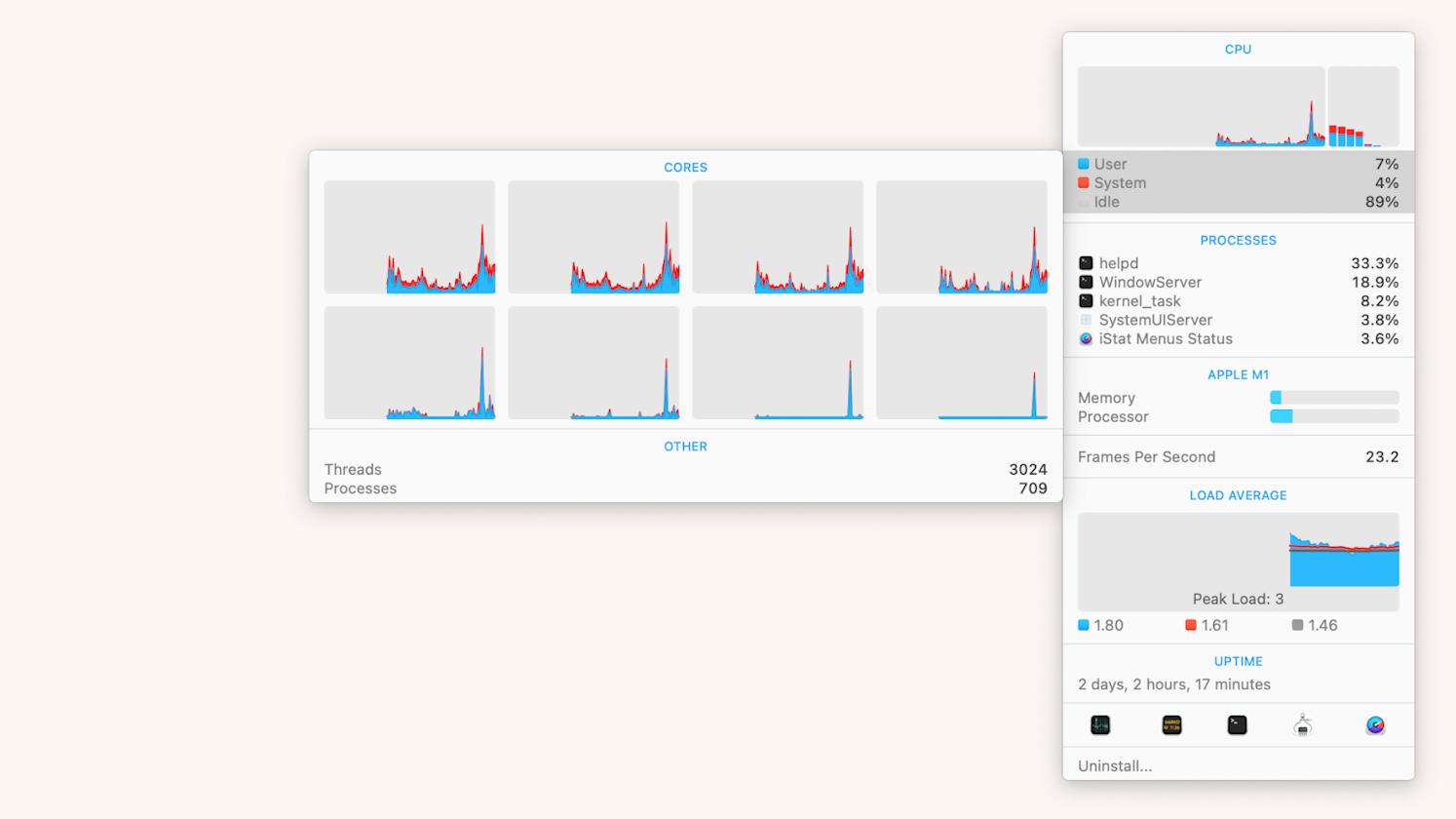This screenshot has height=819, width=1456.
Task: Click the blue User legend swatch
Action: (1084, 165)
